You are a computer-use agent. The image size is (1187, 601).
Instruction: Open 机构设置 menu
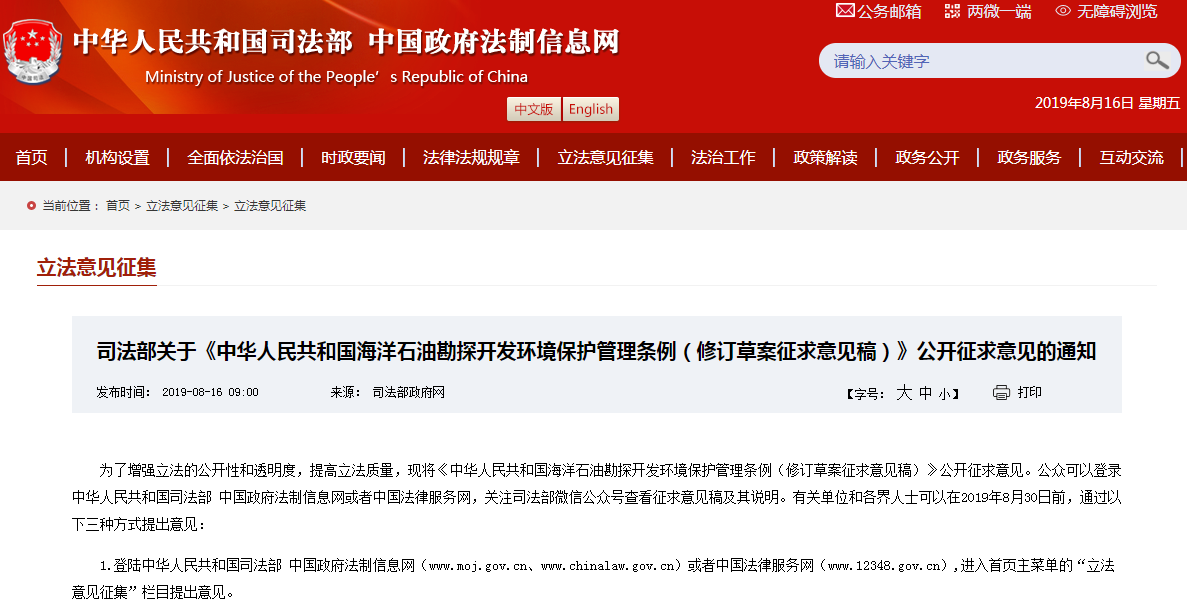[x=117, y=157]
